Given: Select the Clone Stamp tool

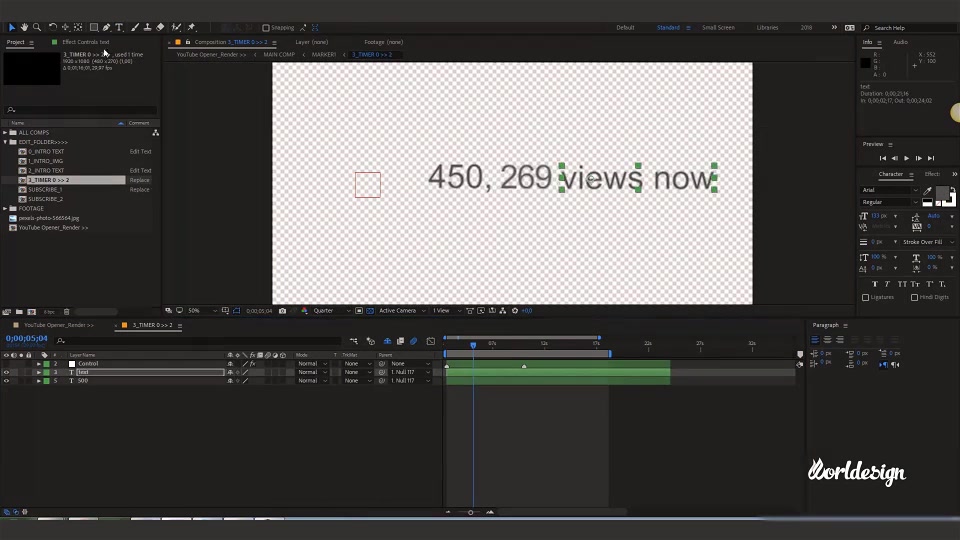Looking at the screenshot, I should pos(148,28).
